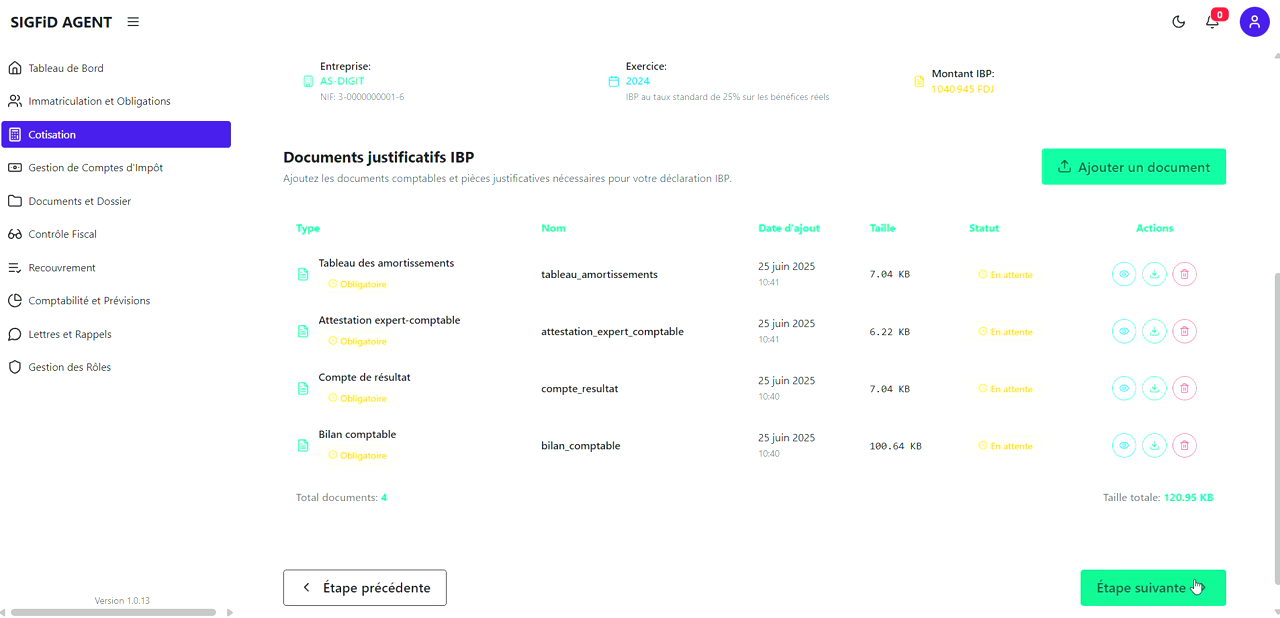Image resolution: width=1280 pixels, height=618 pixels.
Task: Toggle dark mode with moon icon
Action: pyautogui.click(x=1178, y=22)
